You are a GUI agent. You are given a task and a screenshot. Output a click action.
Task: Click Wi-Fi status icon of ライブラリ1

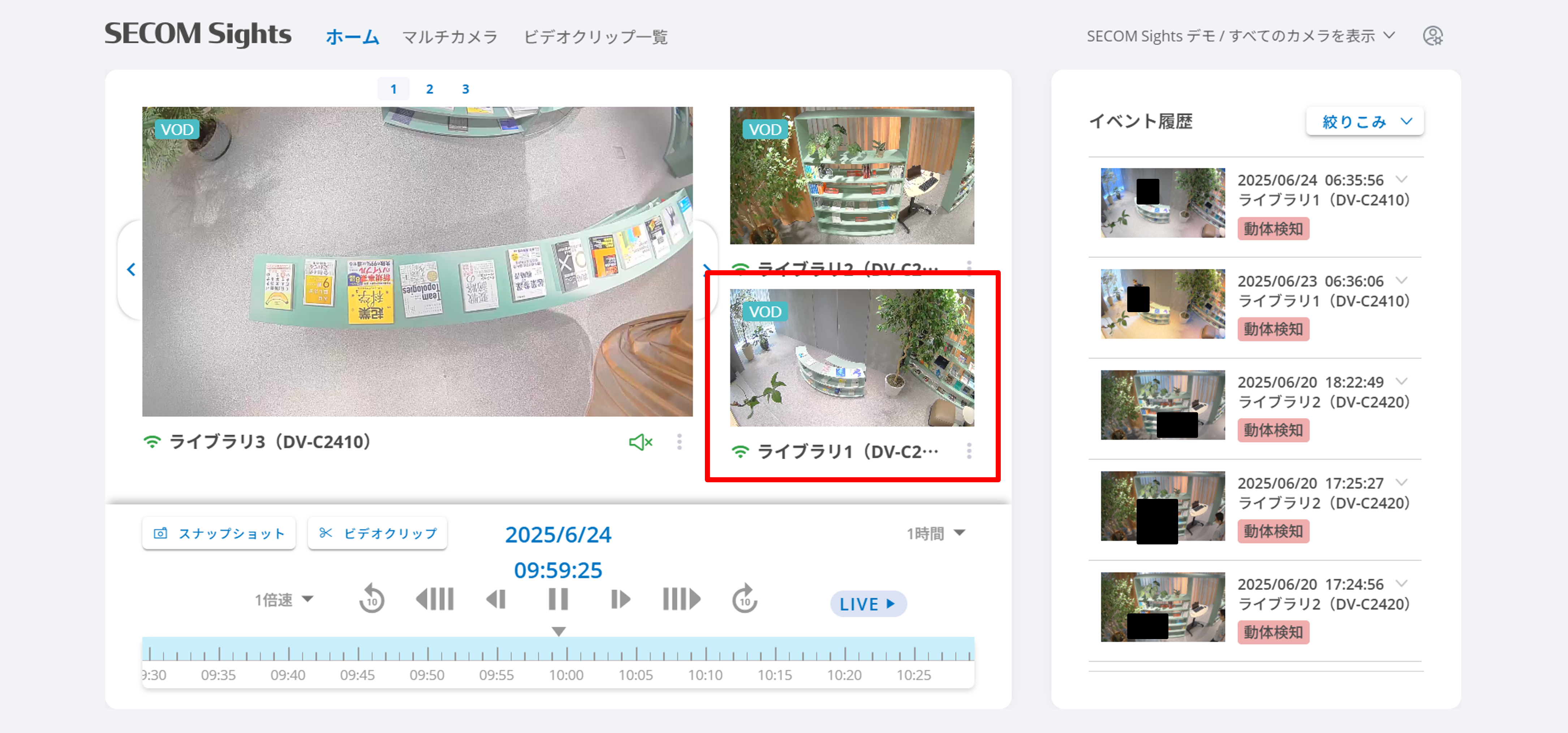[740, 451]
